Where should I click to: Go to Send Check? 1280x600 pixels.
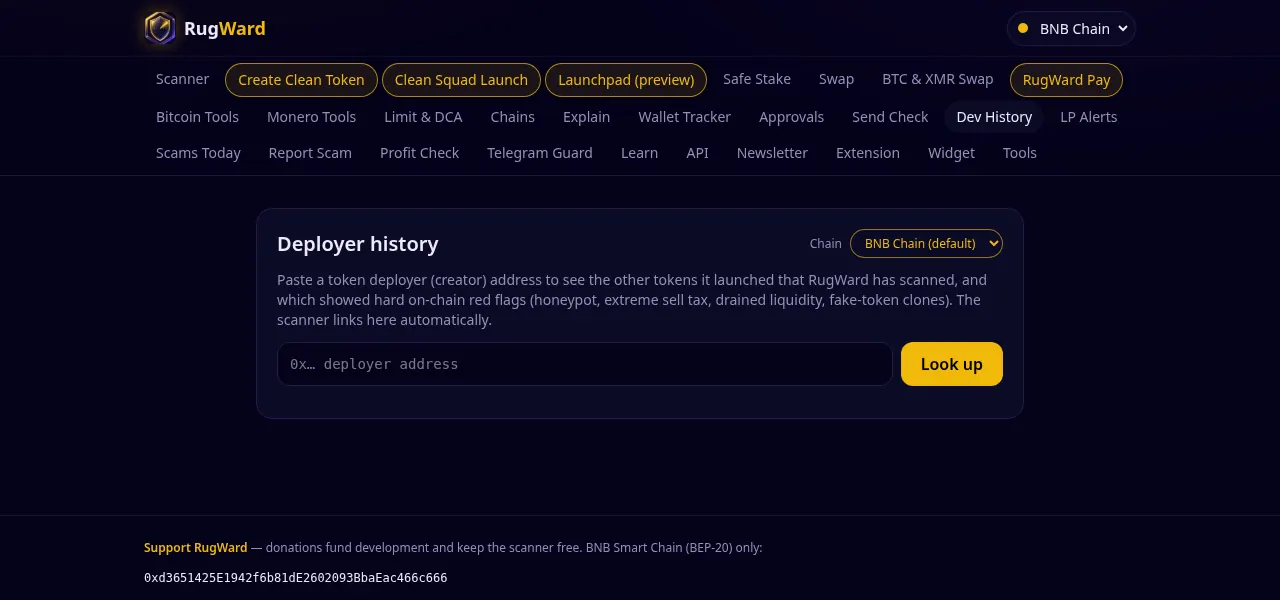pos(890,117)
